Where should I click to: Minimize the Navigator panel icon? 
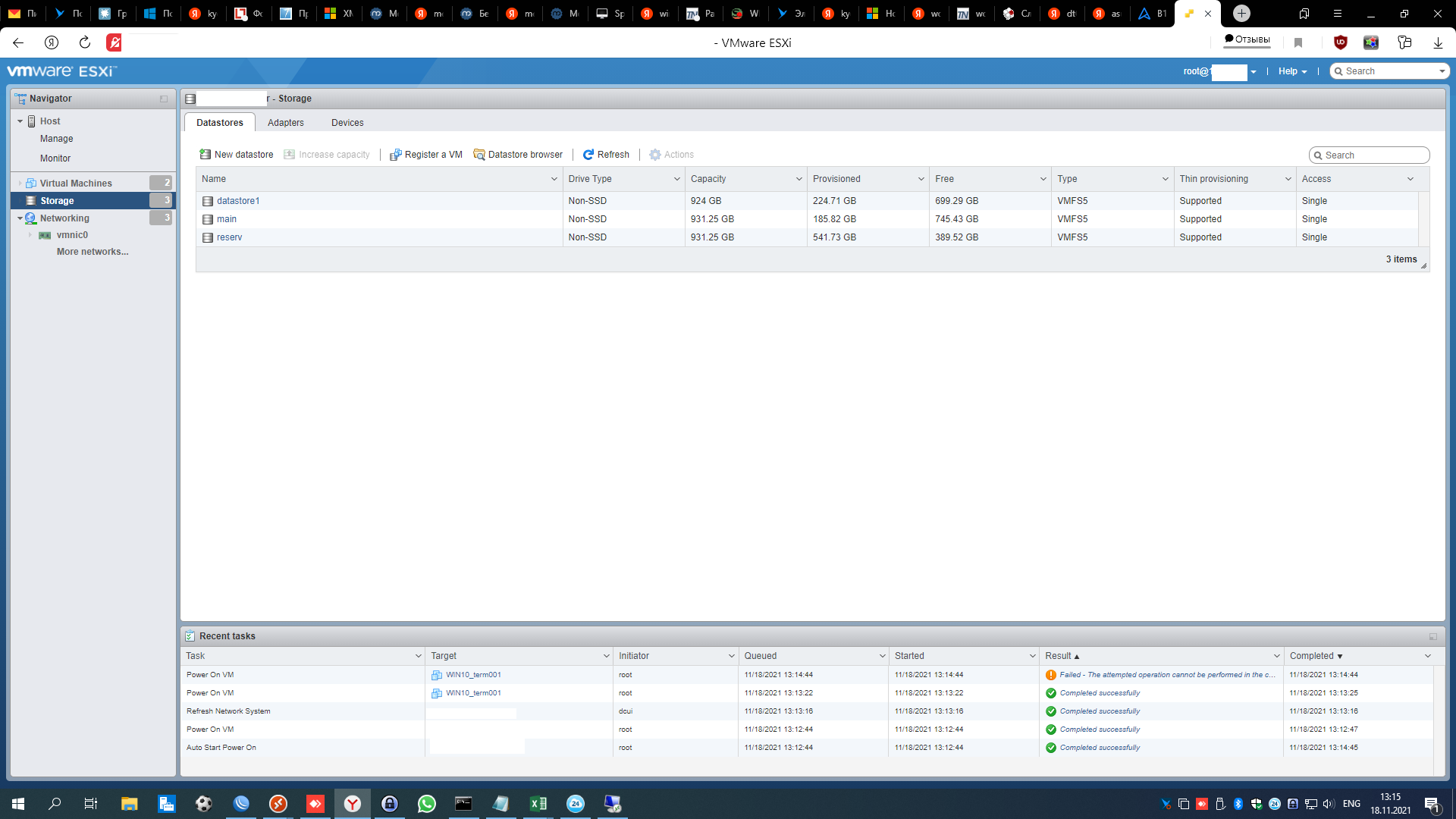point(164,99)
